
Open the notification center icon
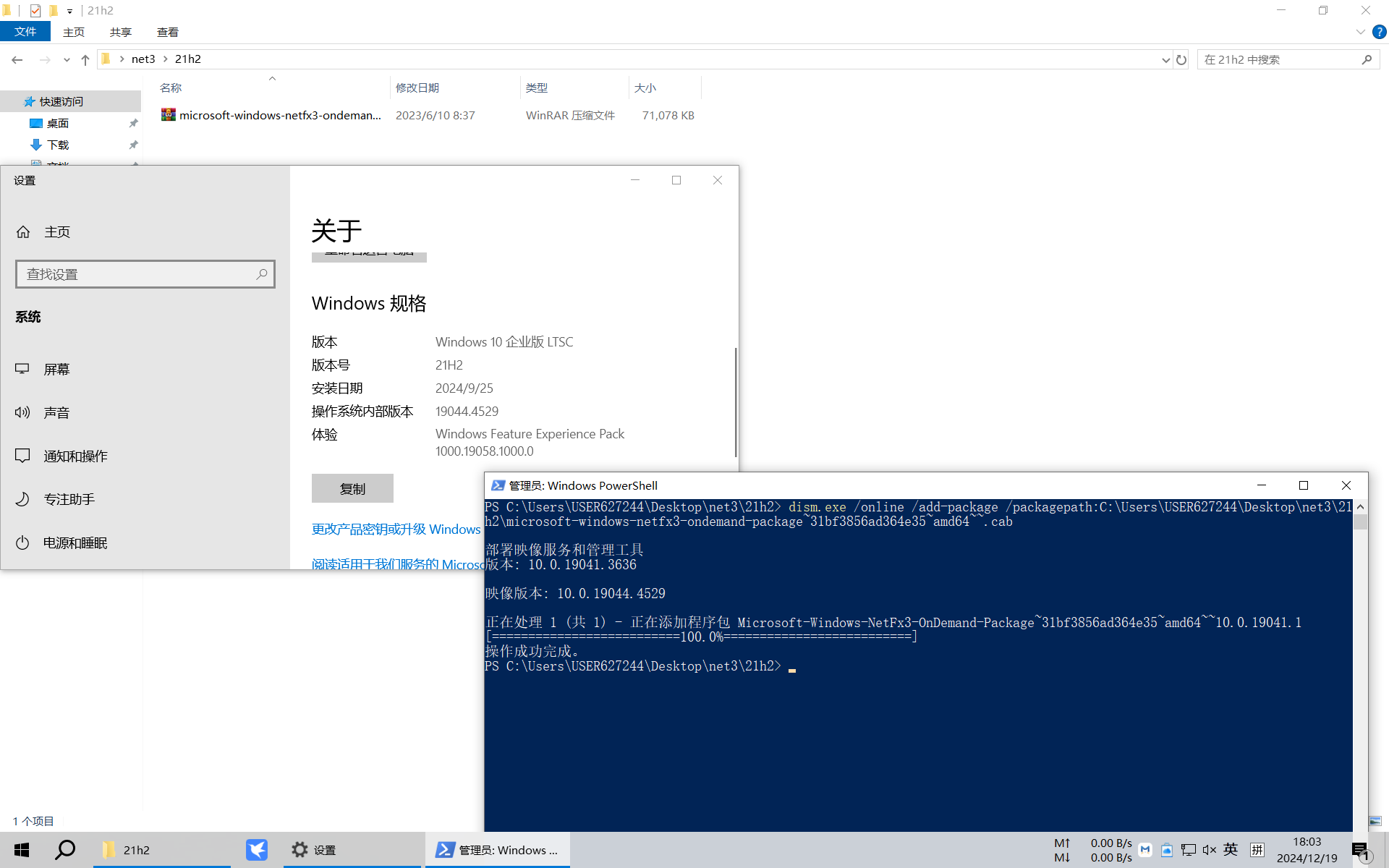(x=1360, y=851)
